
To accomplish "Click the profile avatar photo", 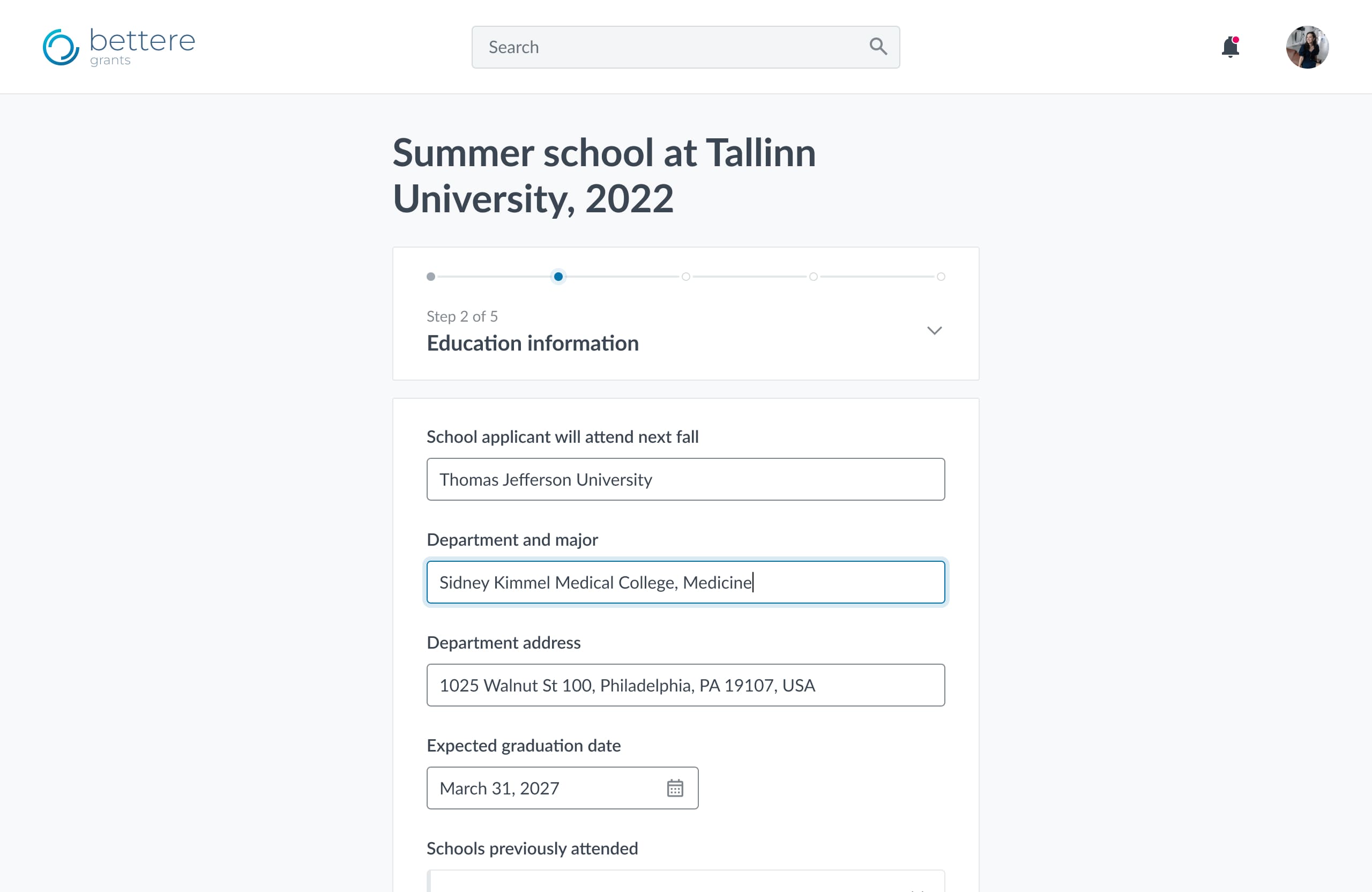I will 1307,47.
